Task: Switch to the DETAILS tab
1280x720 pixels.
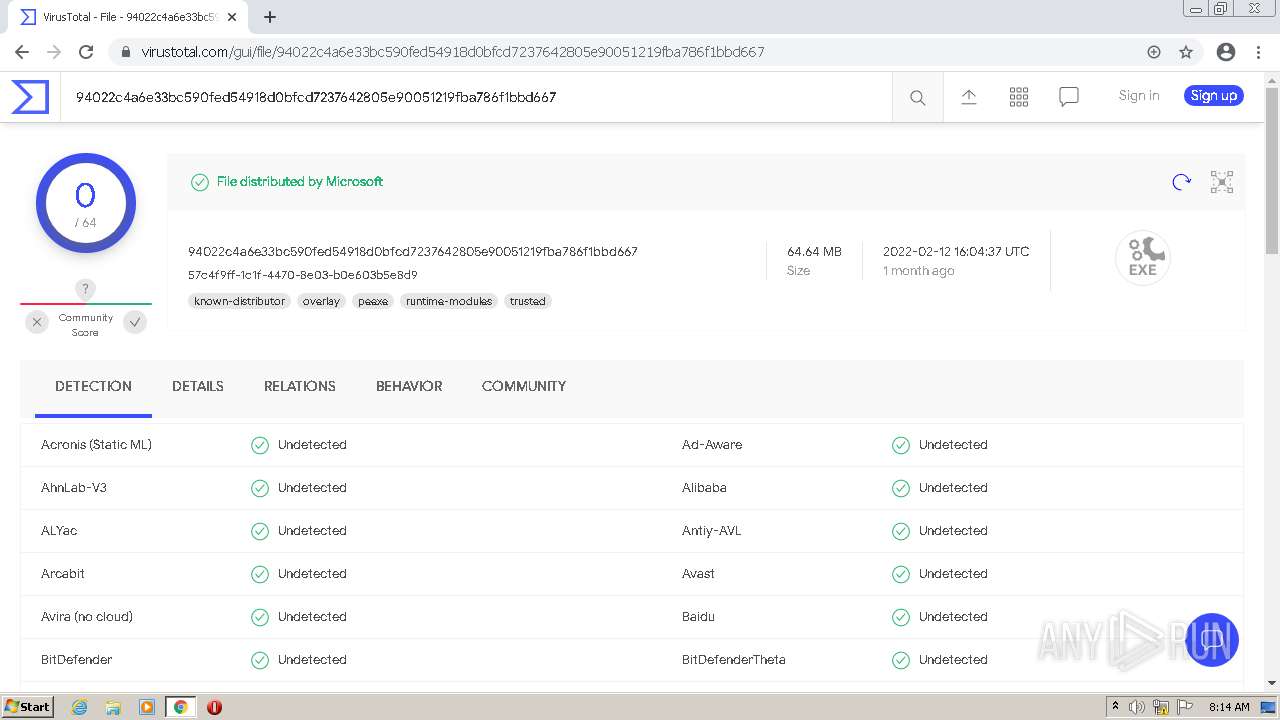Action: 198,386
